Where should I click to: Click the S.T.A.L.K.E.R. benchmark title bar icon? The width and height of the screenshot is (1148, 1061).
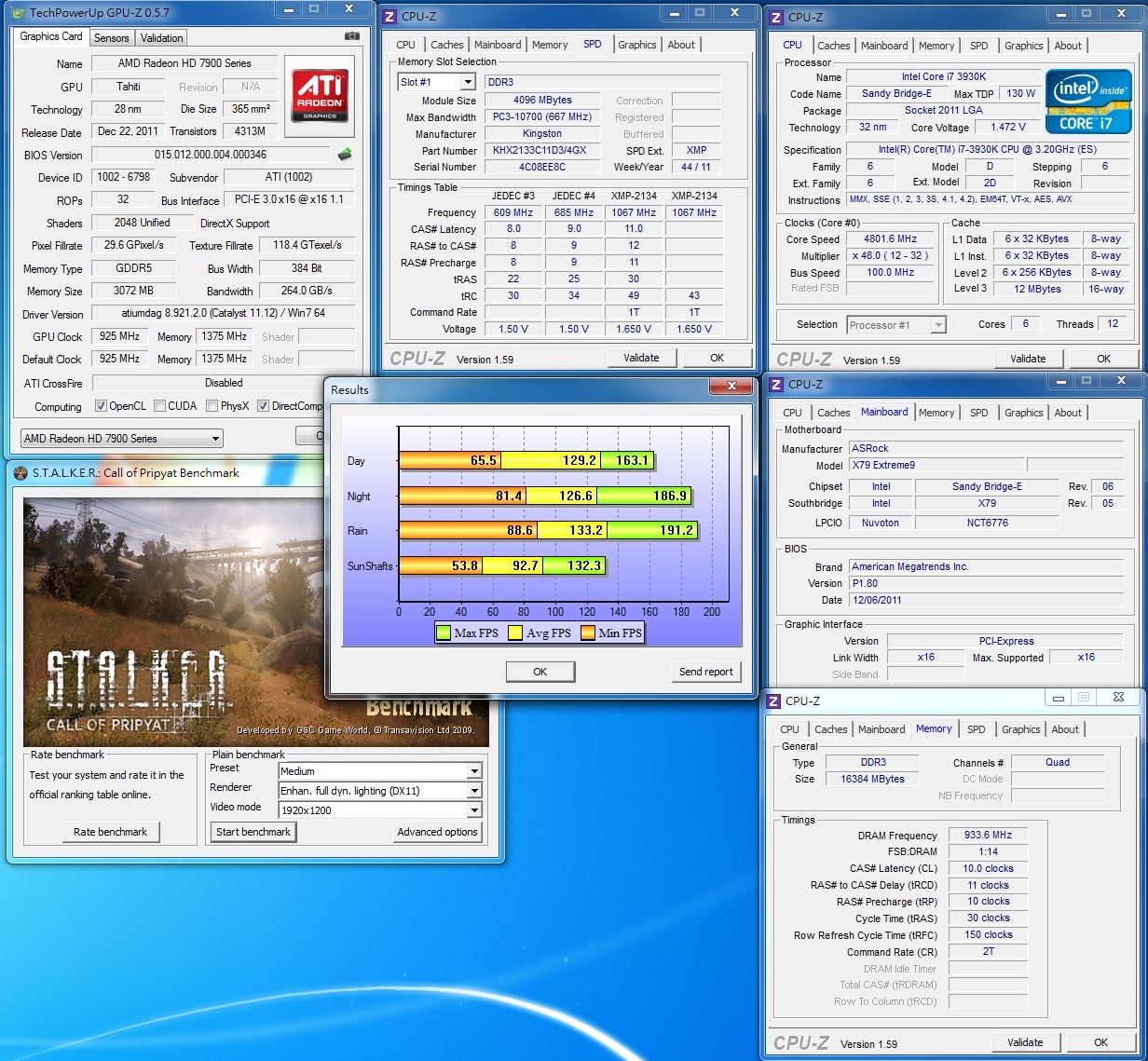click(20, 473)
